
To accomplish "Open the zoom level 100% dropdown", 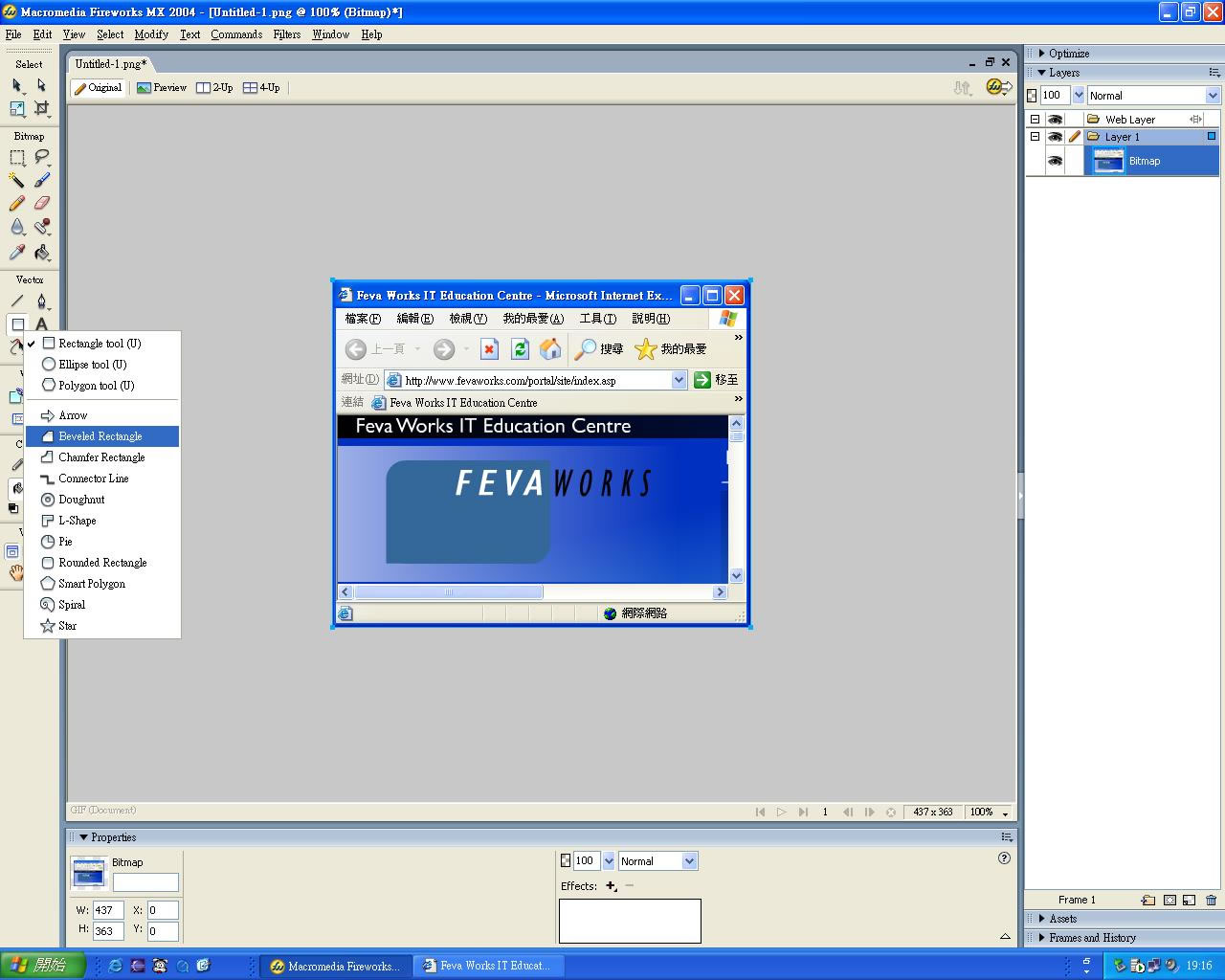I will click(x=990, y=812).
